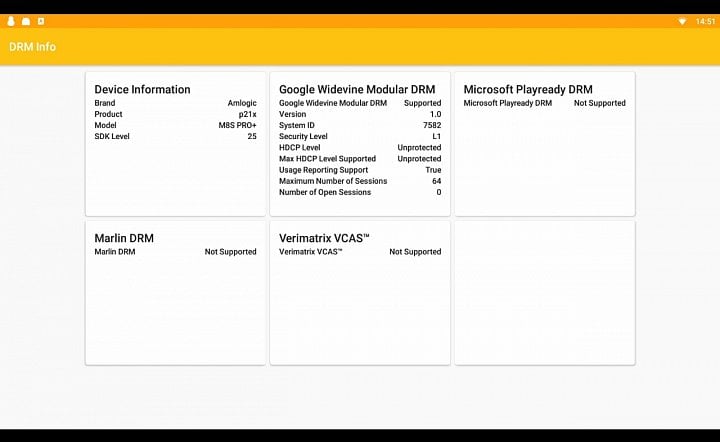Select the Device Information card heading
This screenshot has height=442, width=720.
point(142,90)
